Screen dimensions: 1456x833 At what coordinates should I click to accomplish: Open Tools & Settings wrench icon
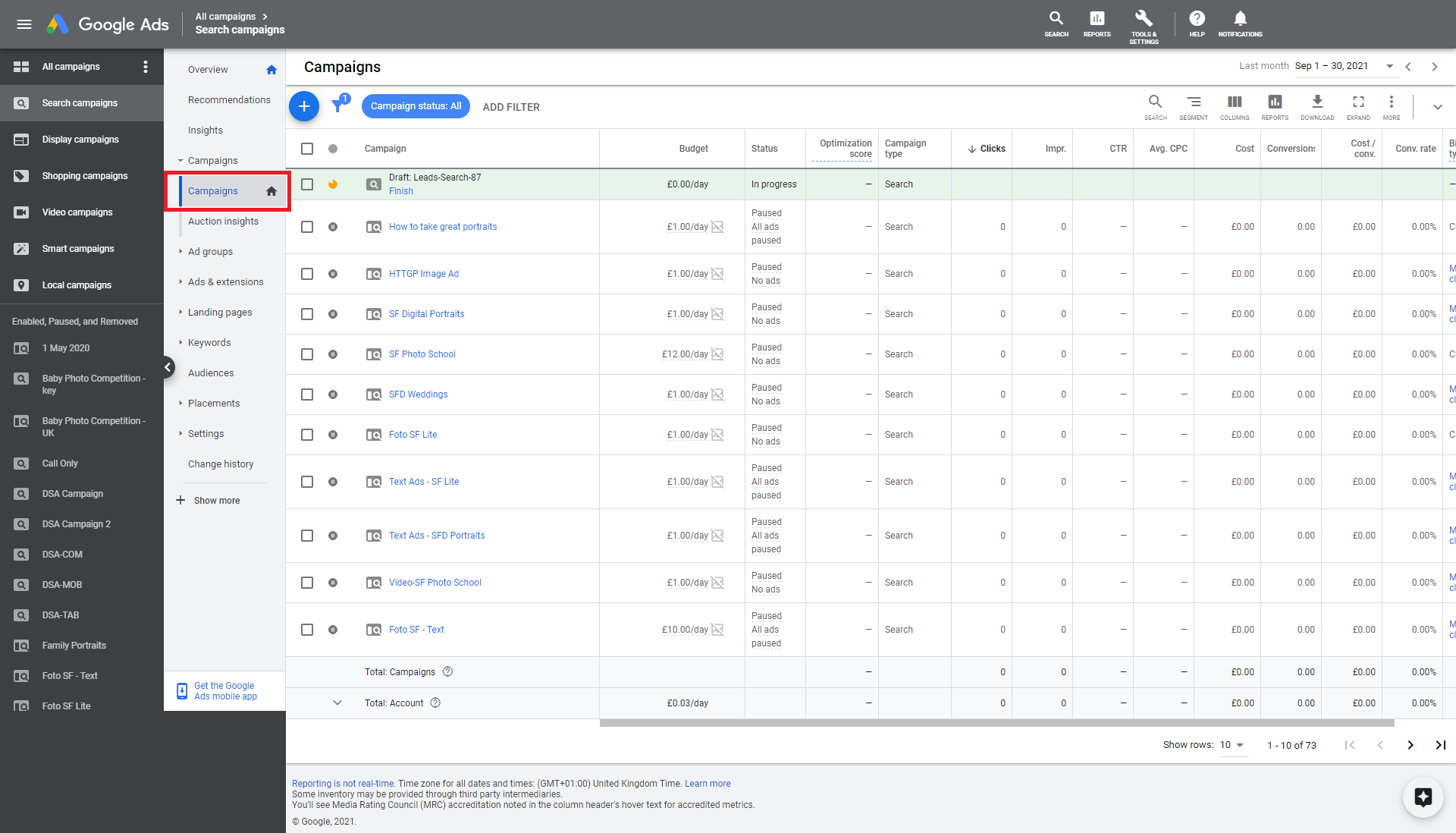pyautogui.click(x=1143, y=19)
